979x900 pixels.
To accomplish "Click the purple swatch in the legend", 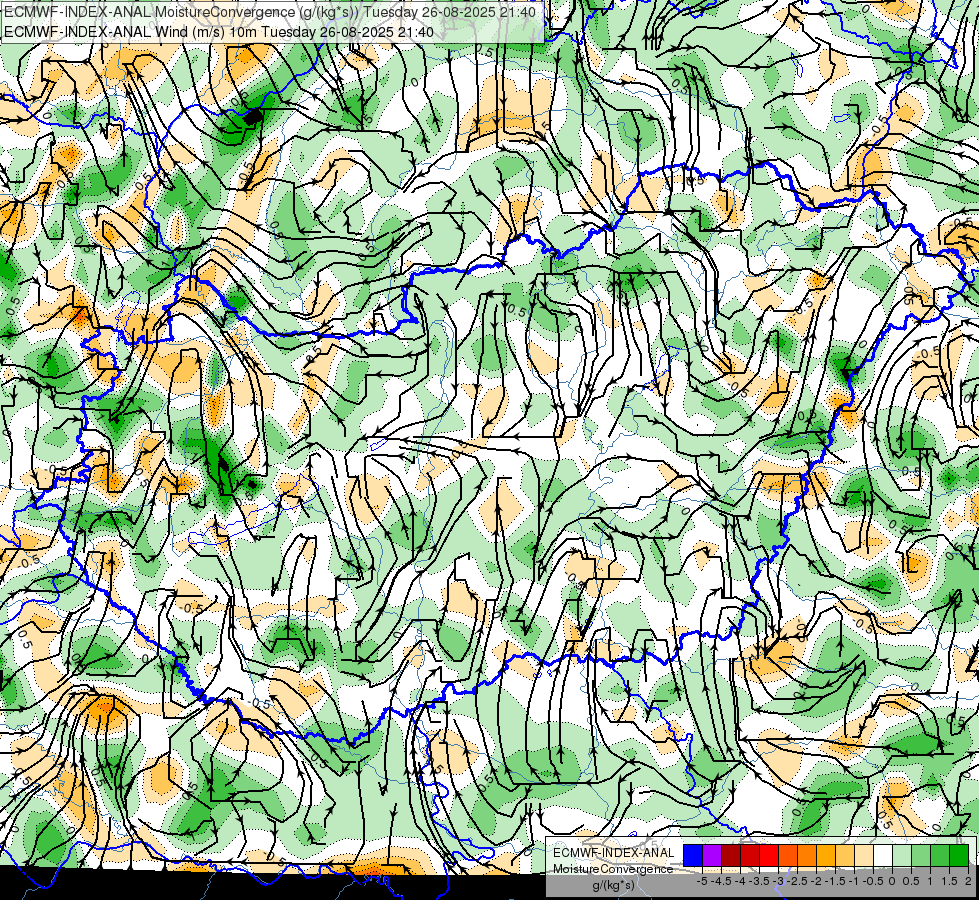I will click(712, 856).
